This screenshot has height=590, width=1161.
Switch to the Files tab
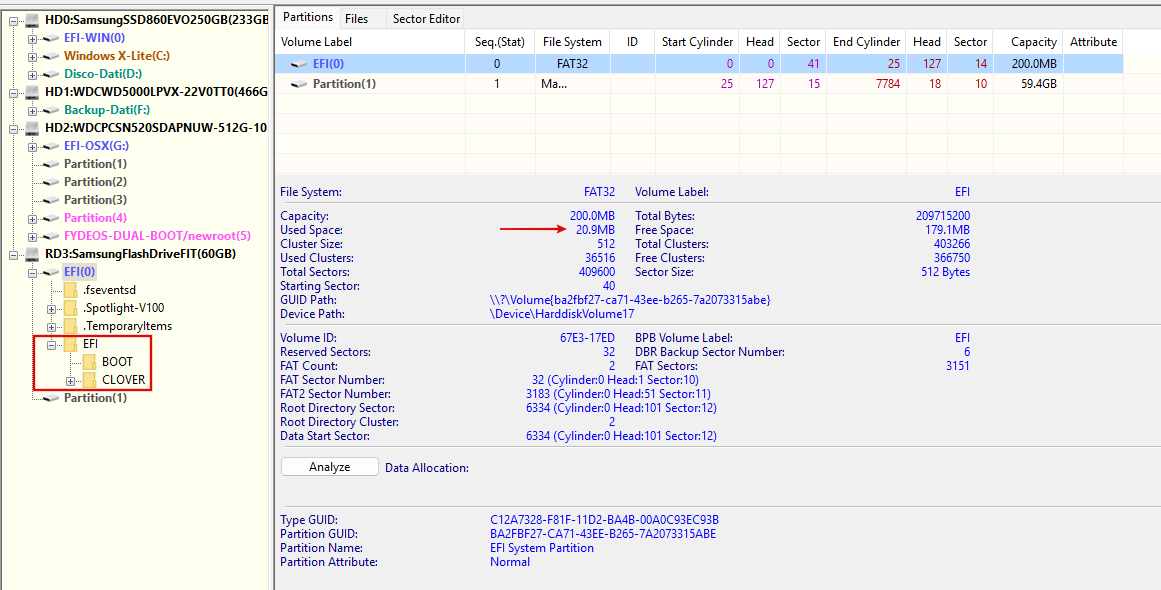click(356, 18)
